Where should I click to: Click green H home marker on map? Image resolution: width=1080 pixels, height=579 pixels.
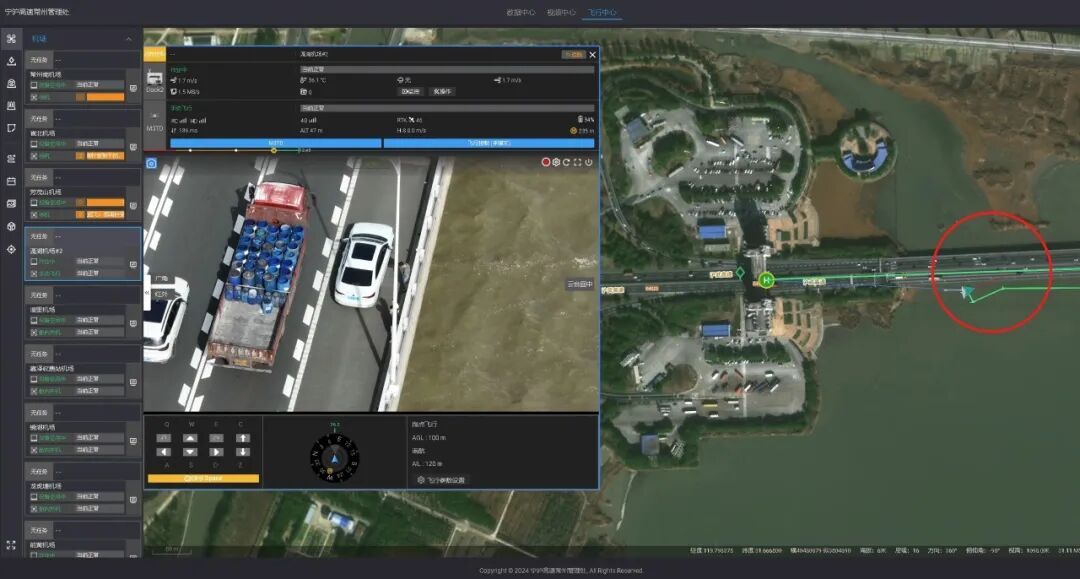pos(766,281)
